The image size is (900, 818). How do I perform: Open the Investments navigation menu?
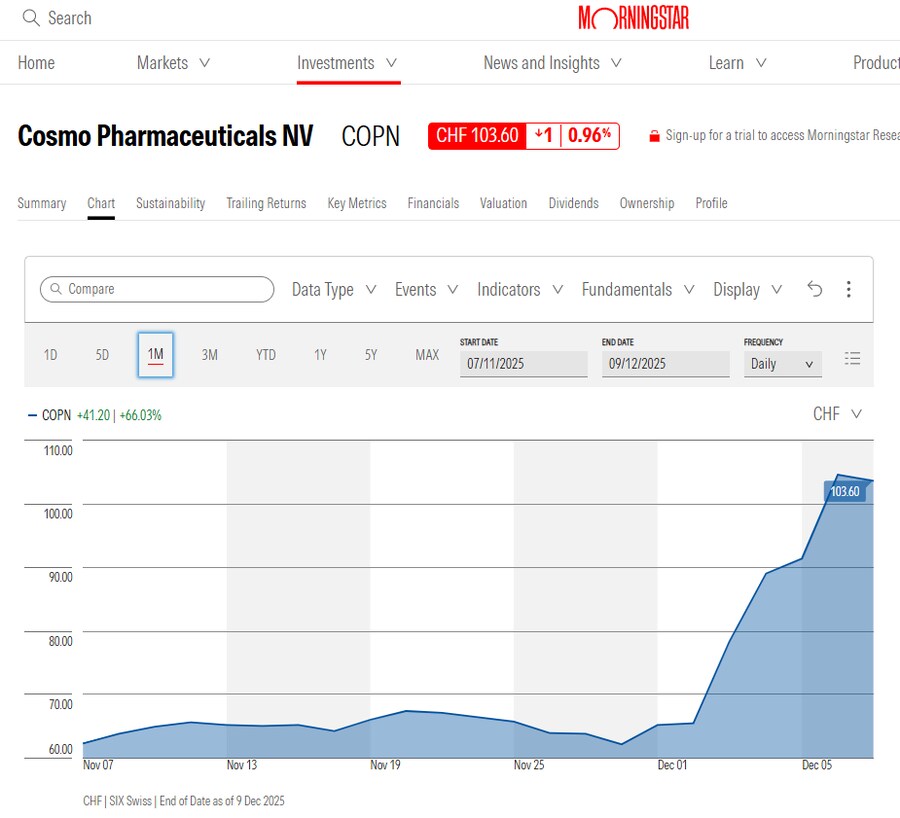click(x=347, y=63)
